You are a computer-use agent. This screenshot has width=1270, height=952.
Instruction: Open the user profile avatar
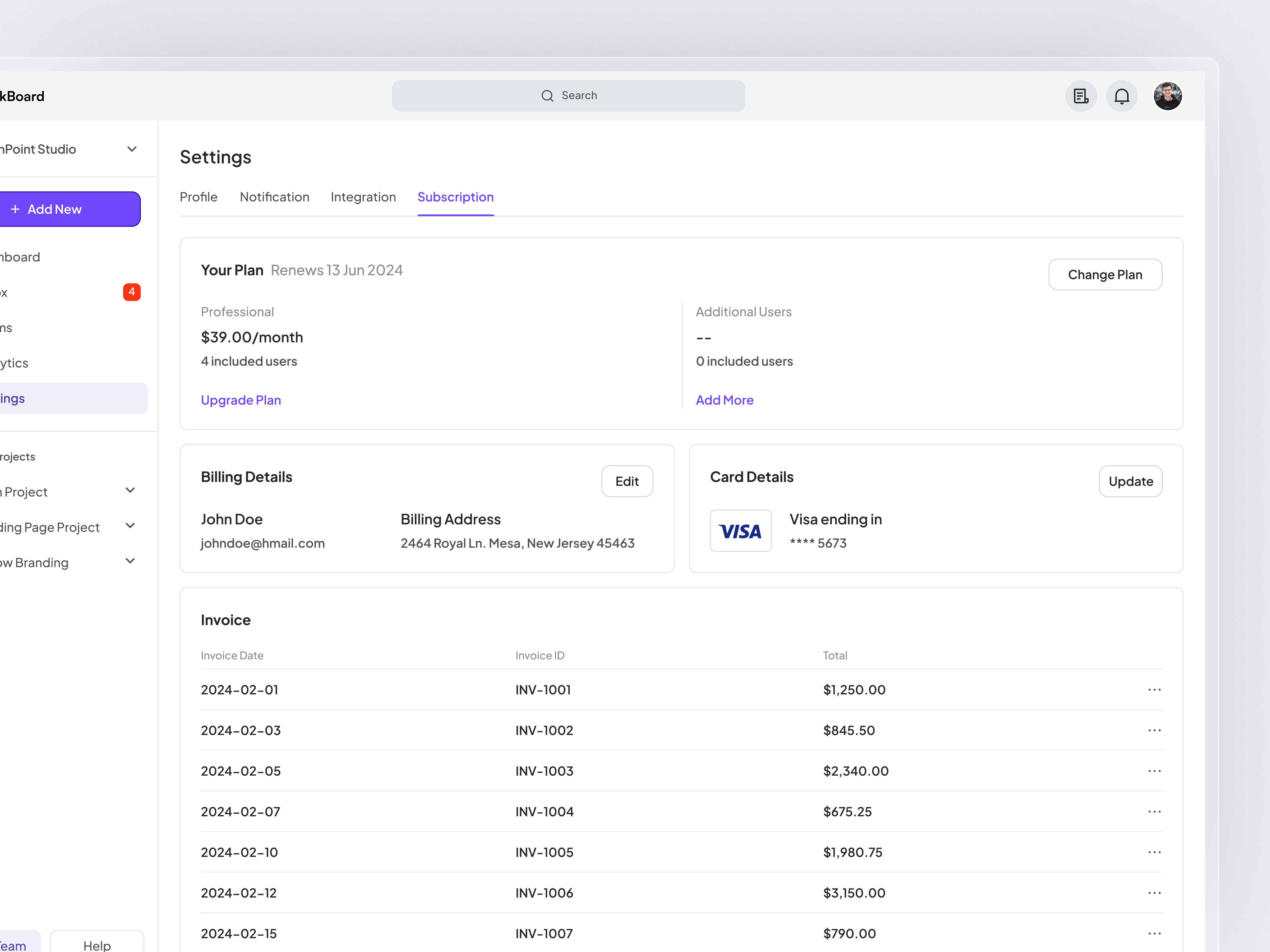pyautogui.click(x=1168, y=96)
